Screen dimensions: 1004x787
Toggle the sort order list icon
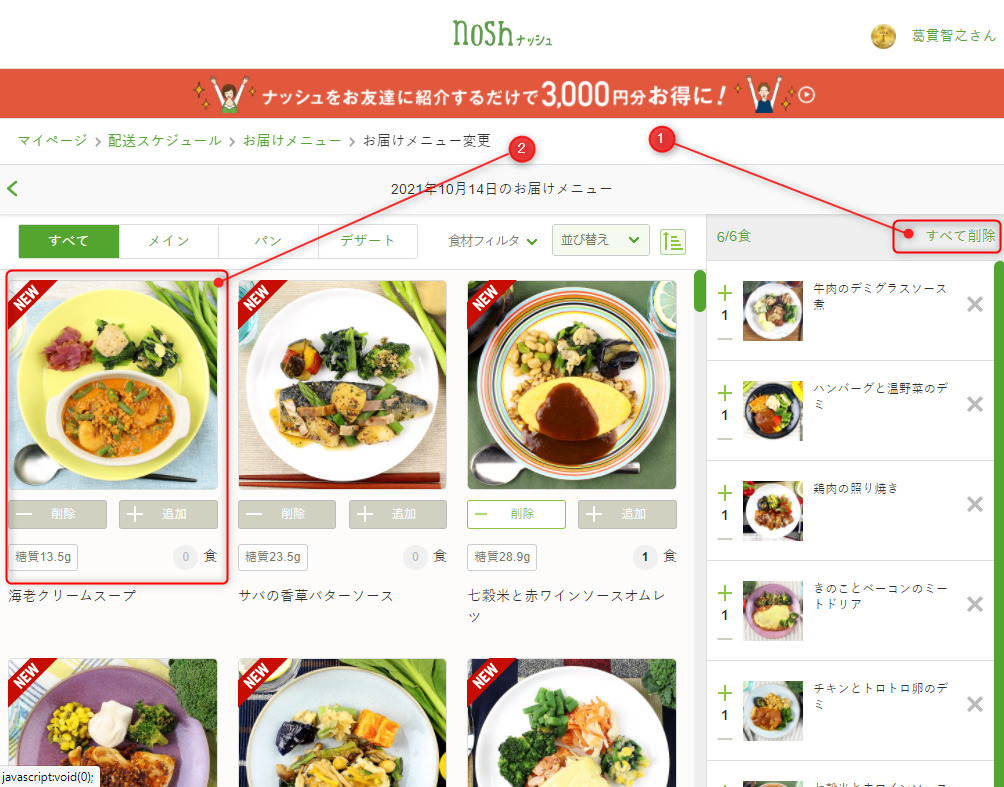click(x=672, y=241)
